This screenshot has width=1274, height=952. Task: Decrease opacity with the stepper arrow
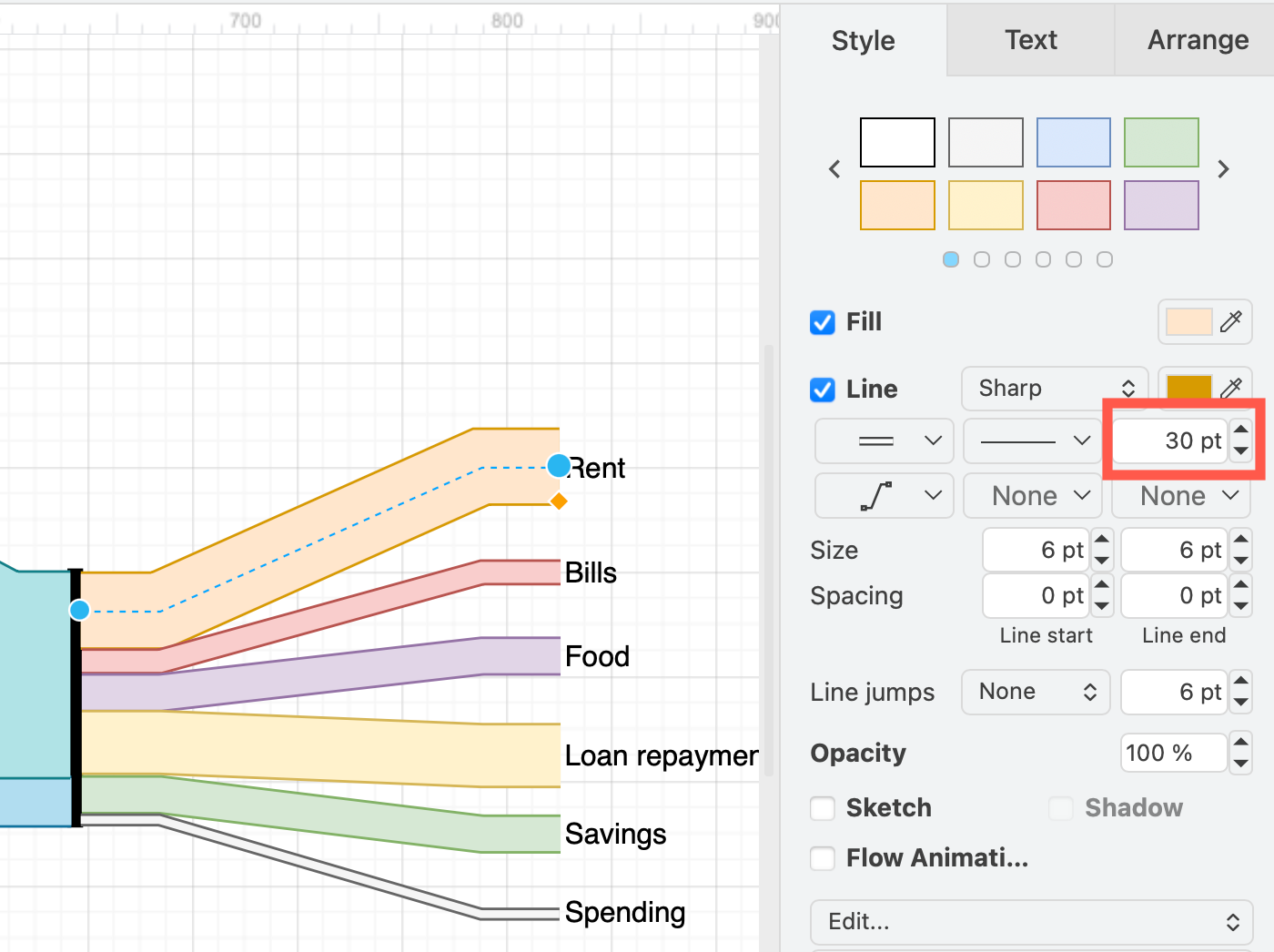pyautogui.click(x=1240, y=761)
